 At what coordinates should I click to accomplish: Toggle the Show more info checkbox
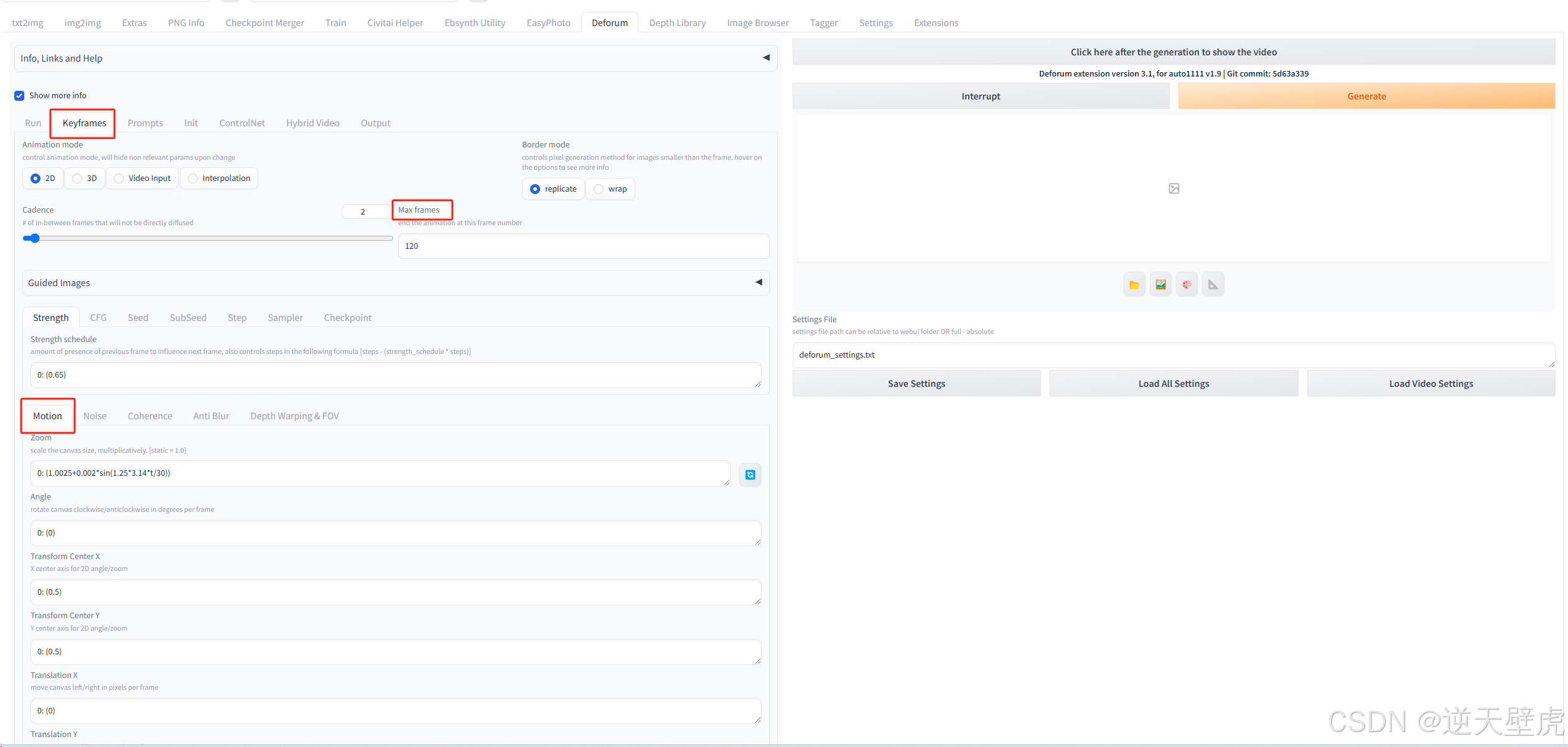click(x=19, y=95)
